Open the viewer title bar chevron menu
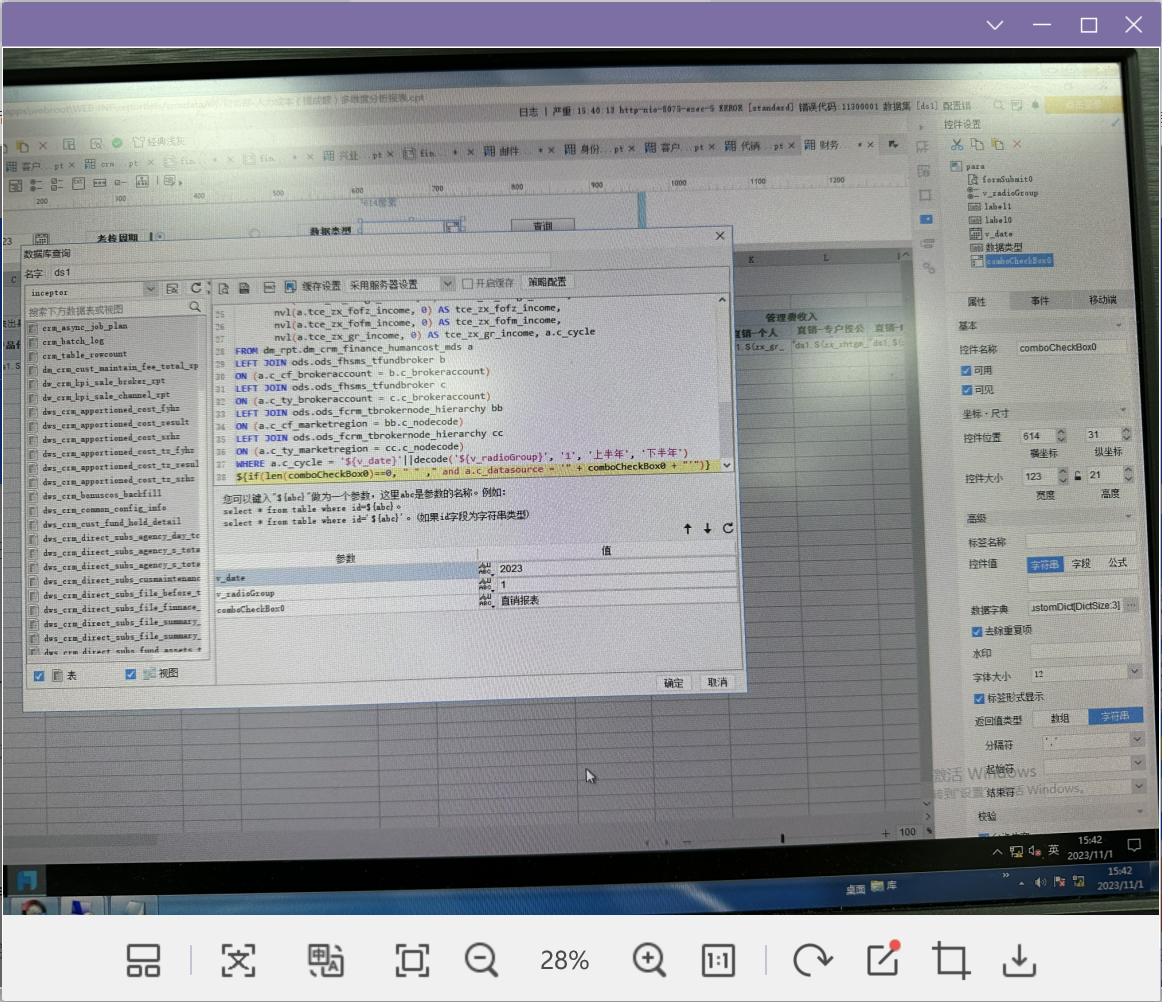1162x1002 pixels. pyautogui.click(x=995, y=25)
